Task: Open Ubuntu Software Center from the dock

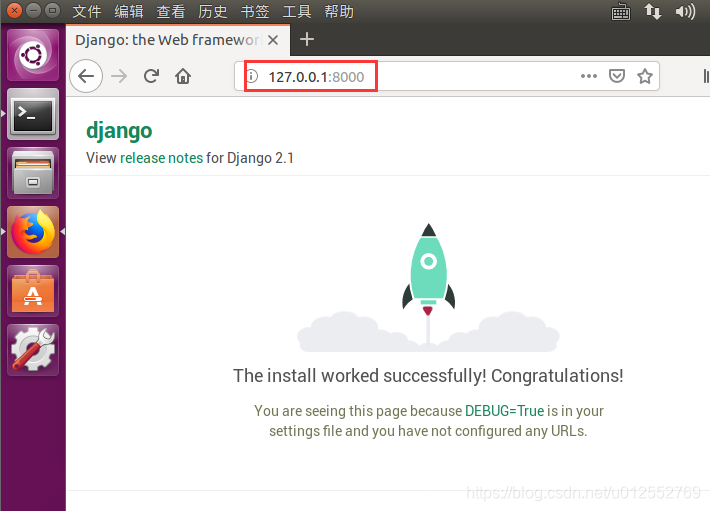Action: [x=33, y=291]
